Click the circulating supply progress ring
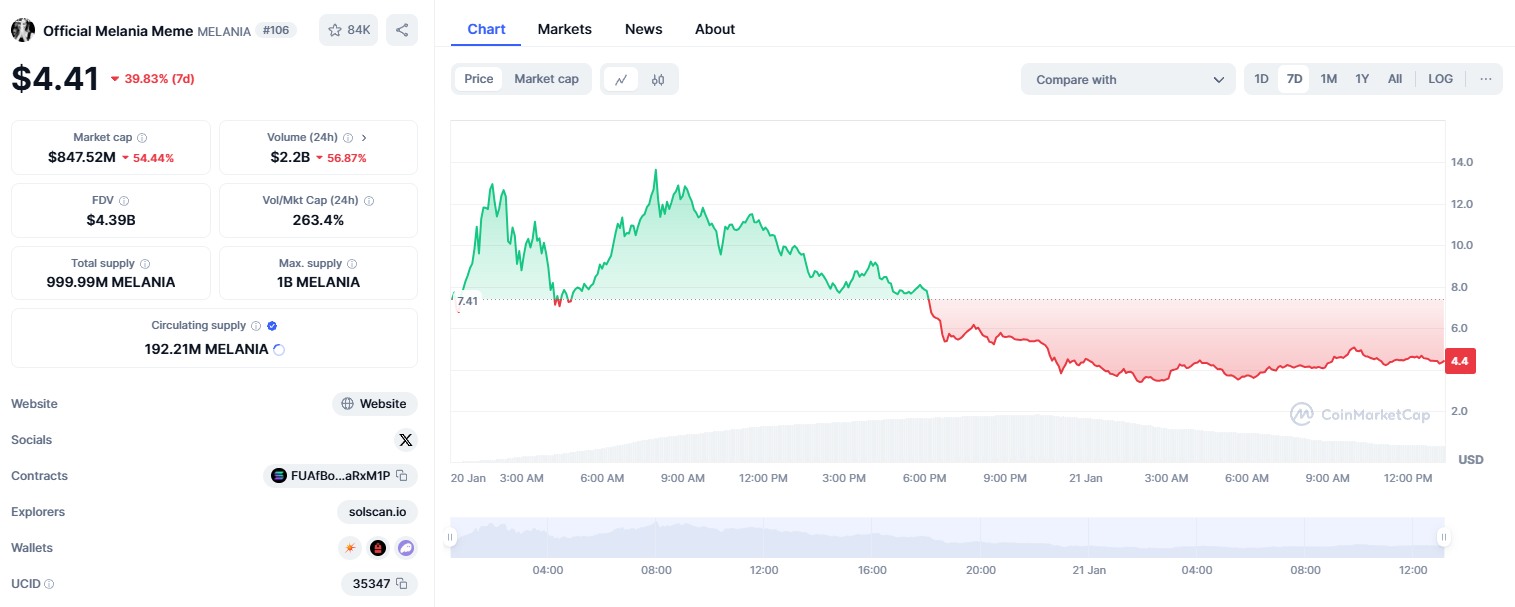 [x=279, y=349]
